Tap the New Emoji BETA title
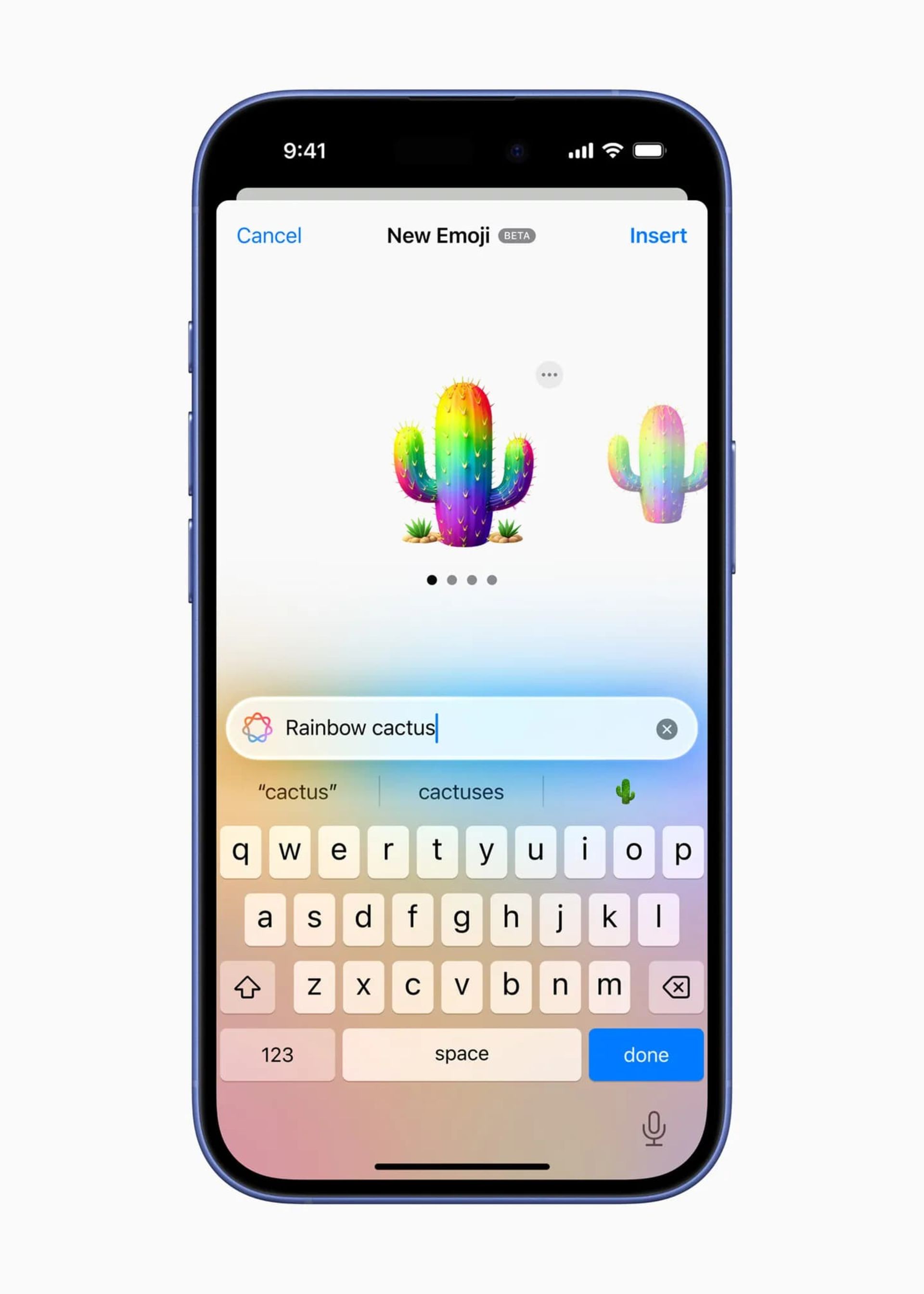Viewport: 924px width, 1294px height. (462, 235)
